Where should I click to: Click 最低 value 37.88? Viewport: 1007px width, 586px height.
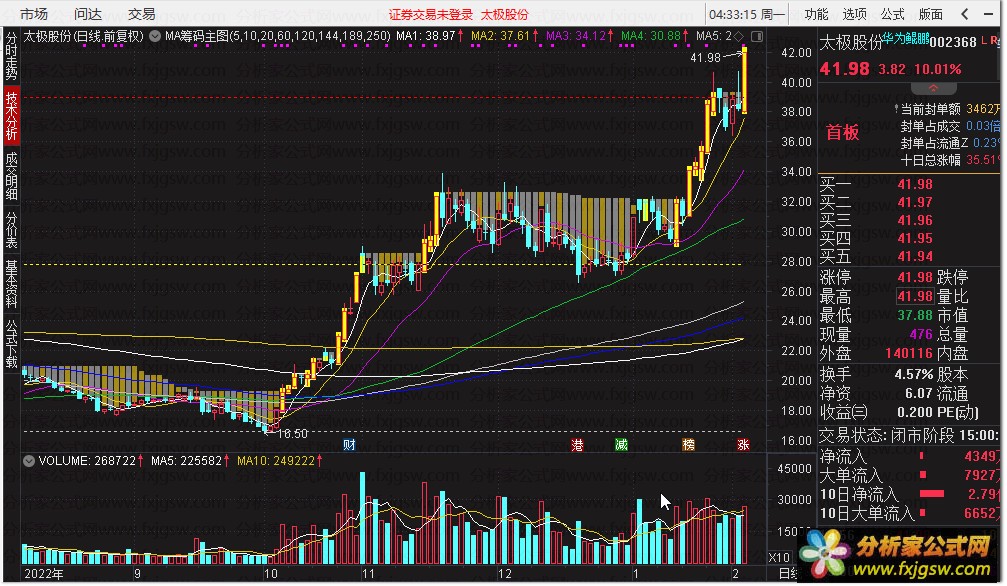[x=915, y=315]
